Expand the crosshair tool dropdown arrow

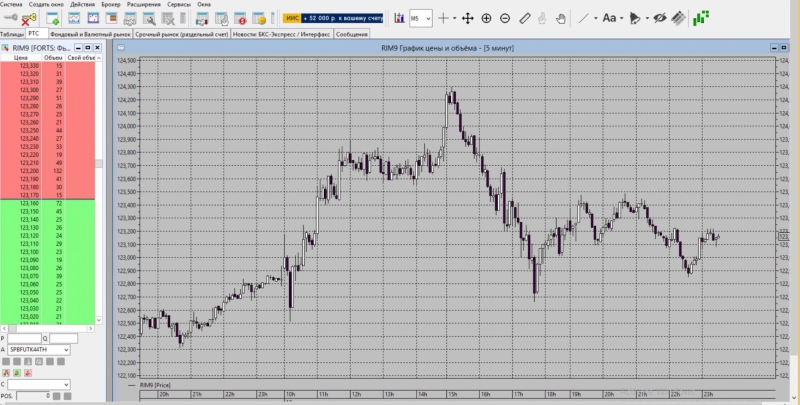pos(455,18)
